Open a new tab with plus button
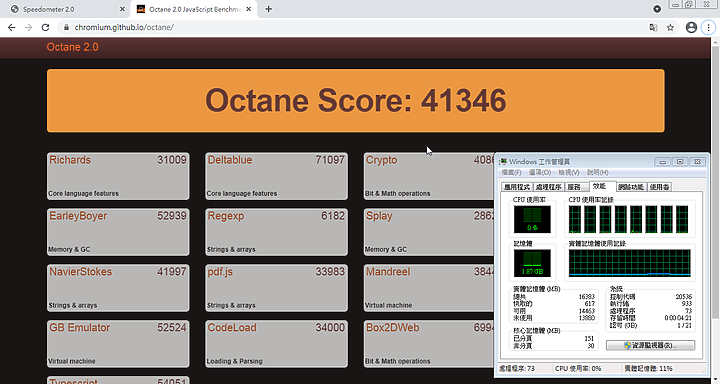The height and width of the screenshot is (384, 720). pos(269,9)
